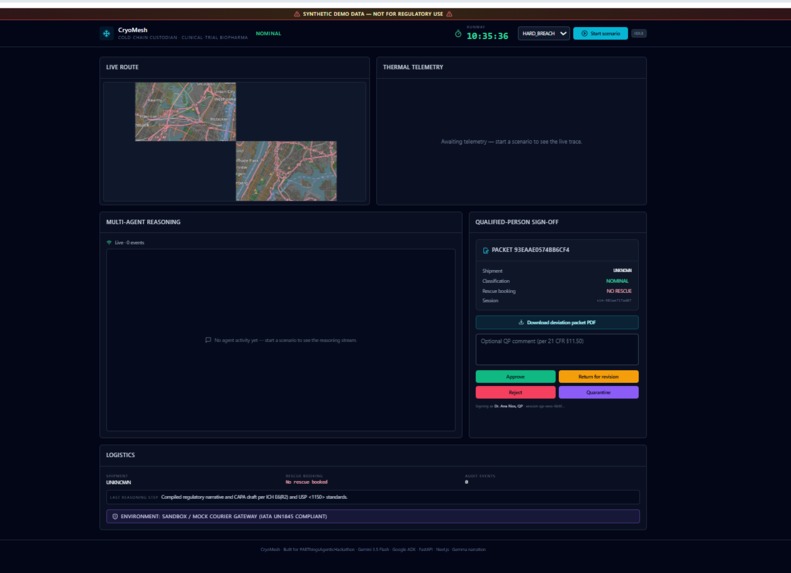Screen dimensions: 791x573
Task: Click the 'Awaiting telemetry' placeholder text
Action: (x=511, y=142)
